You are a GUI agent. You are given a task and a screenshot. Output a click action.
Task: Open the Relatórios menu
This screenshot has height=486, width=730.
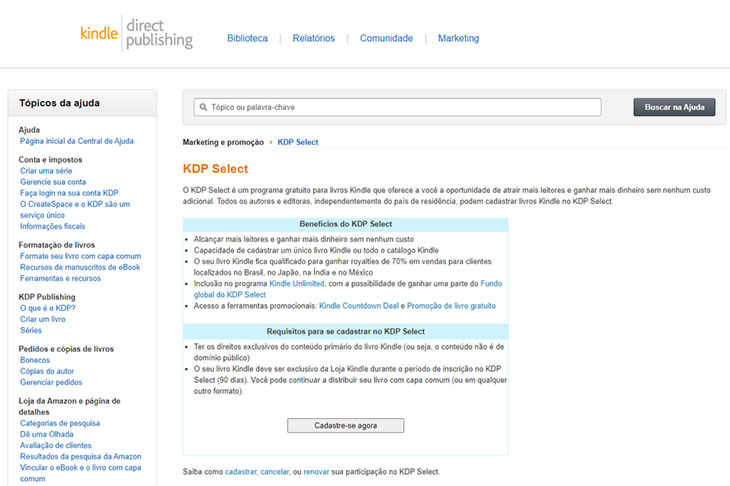(x=313, y=38)
